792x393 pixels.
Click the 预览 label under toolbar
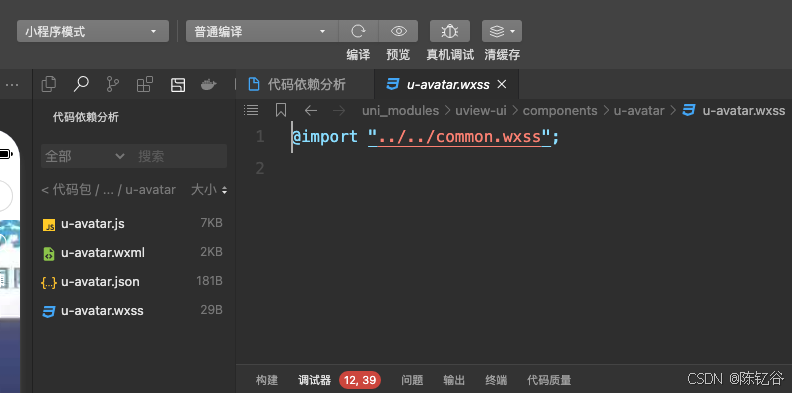pyautogui.click(x=398, y=55)
